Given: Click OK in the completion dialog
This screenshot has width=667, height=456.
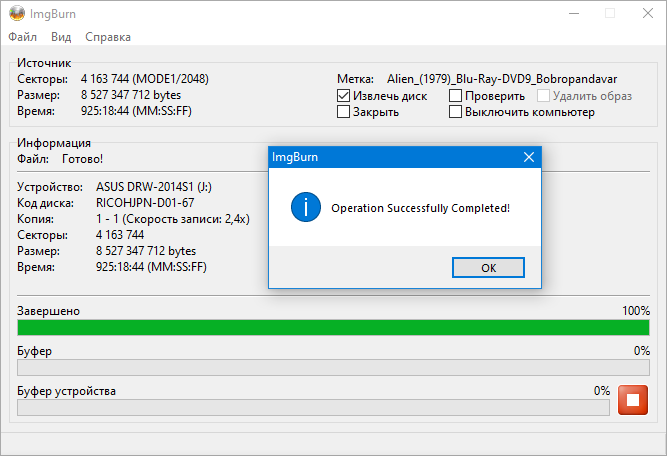Looking at the screenshot, I should pos(488,268).
